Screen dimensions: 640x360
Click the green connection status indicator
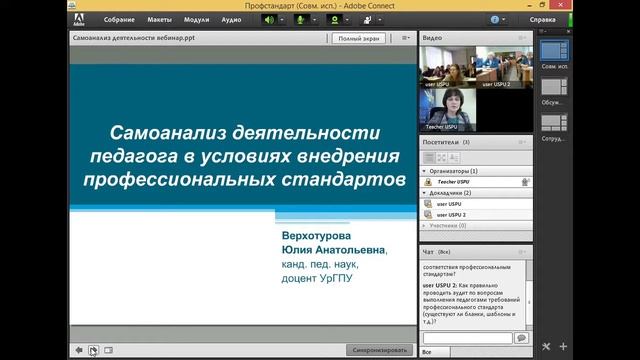point(570,20)
